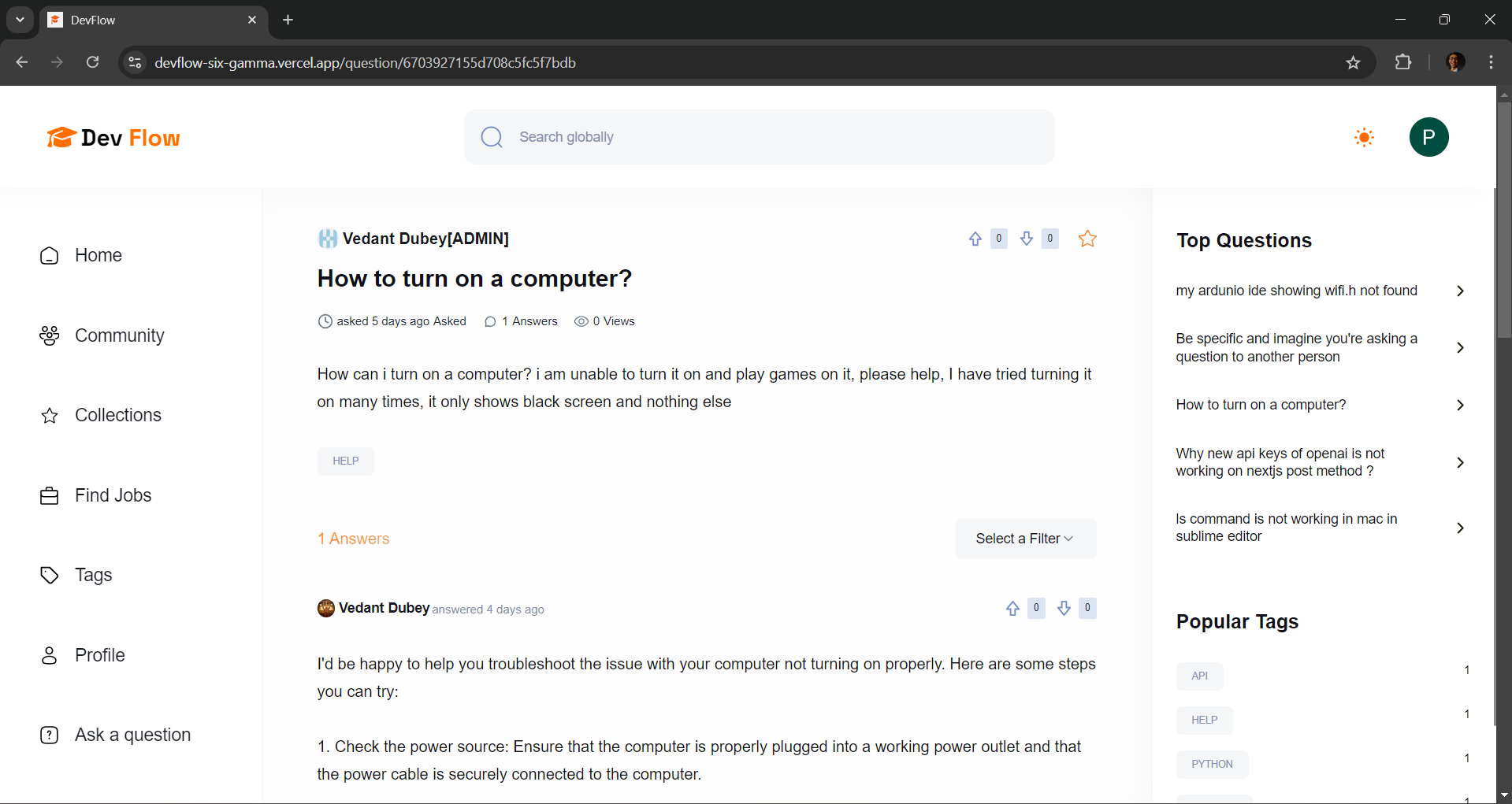Click chevron beside openai api keys question
This screenshot has height=804, width=1512.
[x=1460, y=462]
